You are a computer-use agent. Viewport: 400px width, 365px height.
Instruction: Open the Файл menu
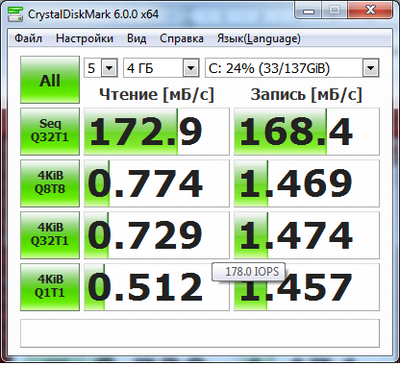coord(28,38)
